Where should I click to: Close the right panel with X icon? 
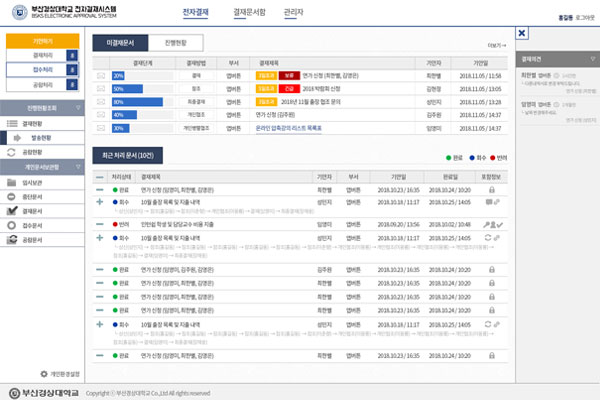[521, 33]
